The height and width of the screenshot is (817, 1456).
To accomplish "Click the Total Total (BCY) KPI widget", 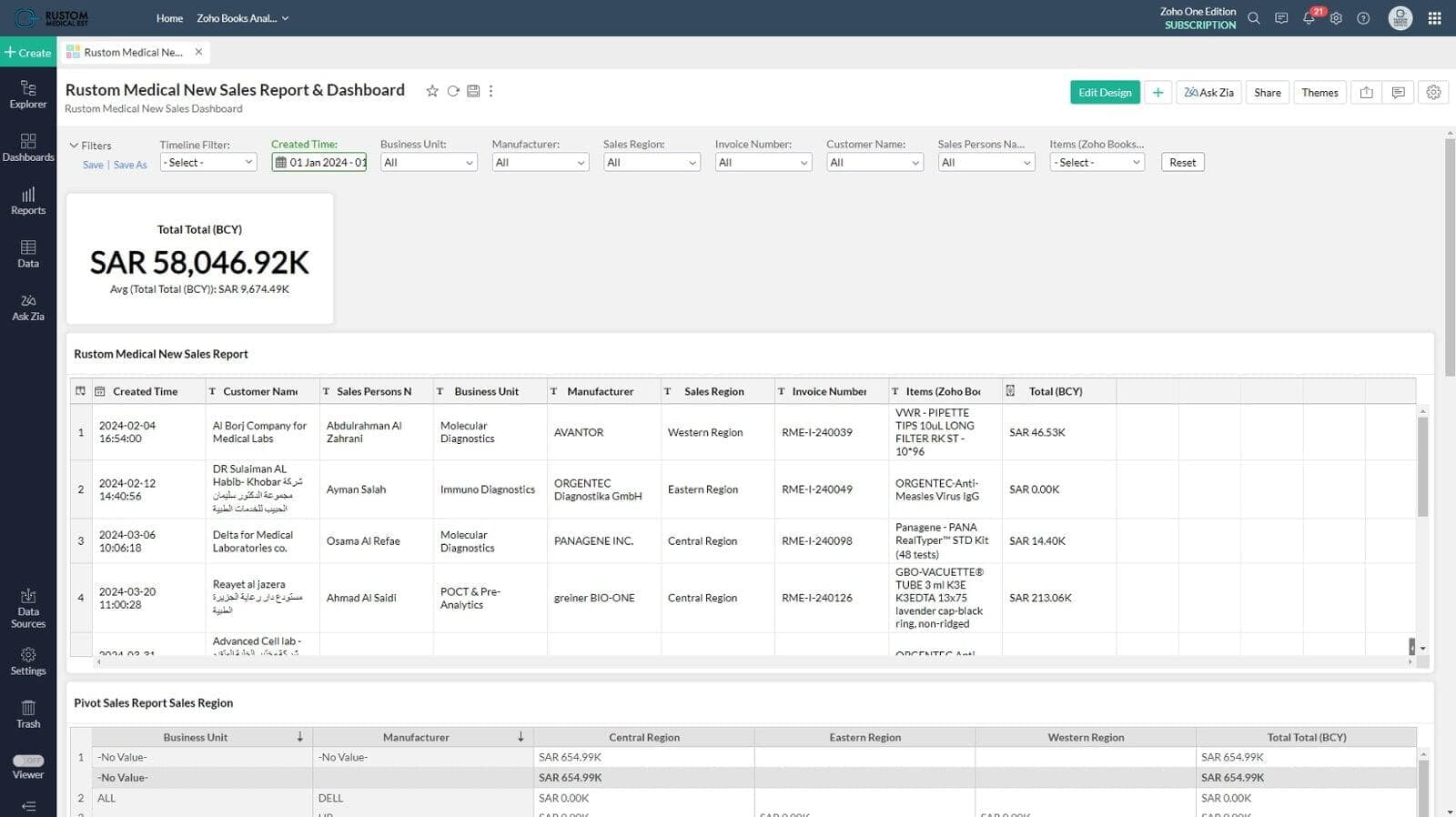I will [200, 258].
